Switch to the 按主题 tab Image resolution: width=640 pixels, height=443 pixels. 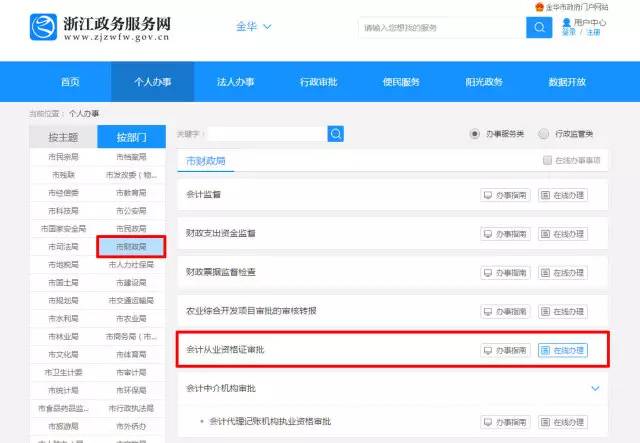tap(63, 137)
